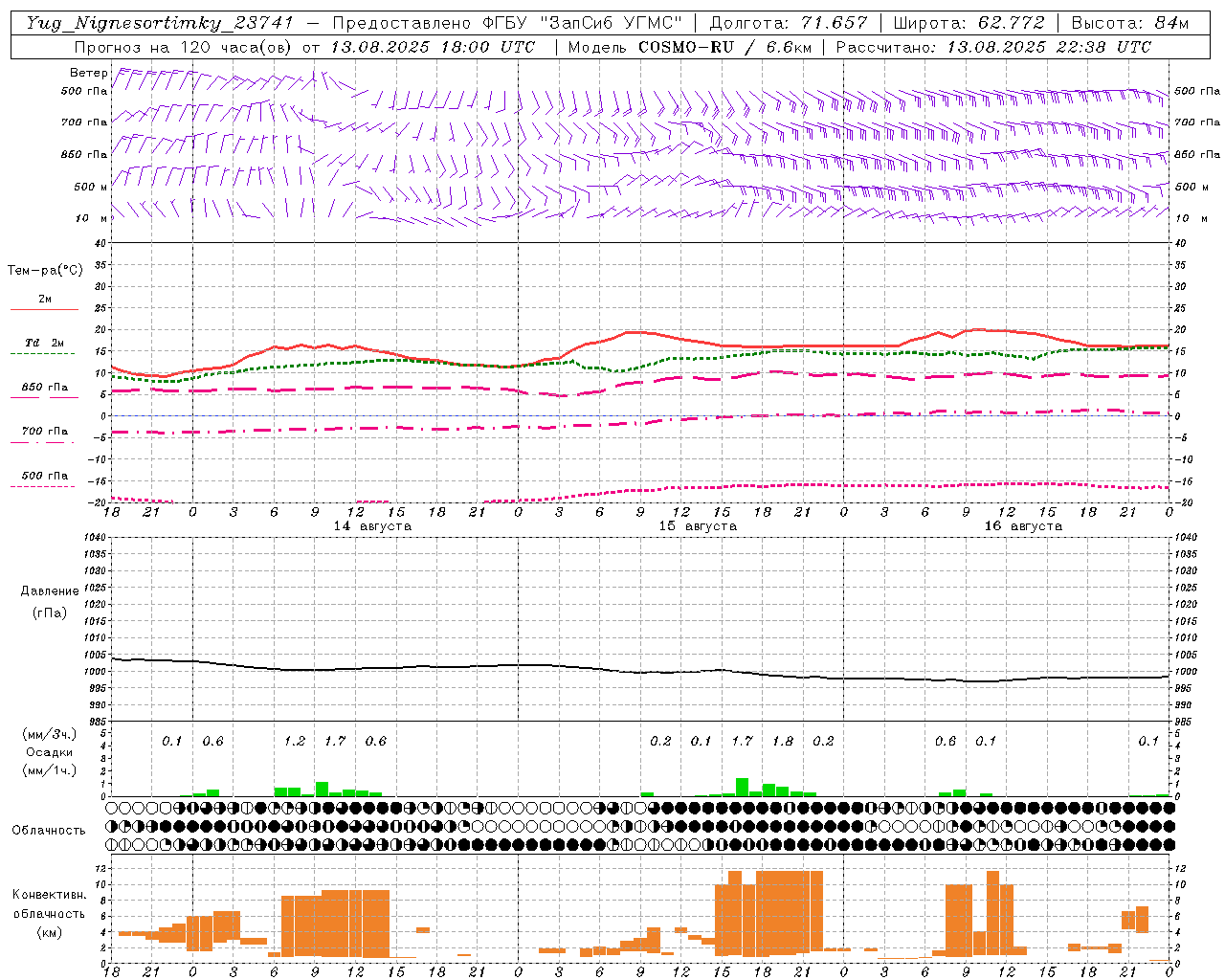The height and width of the screenshot is (980, 1225).
Task: Select the Широта: 62.772 header field
Action: click(969, 23)
